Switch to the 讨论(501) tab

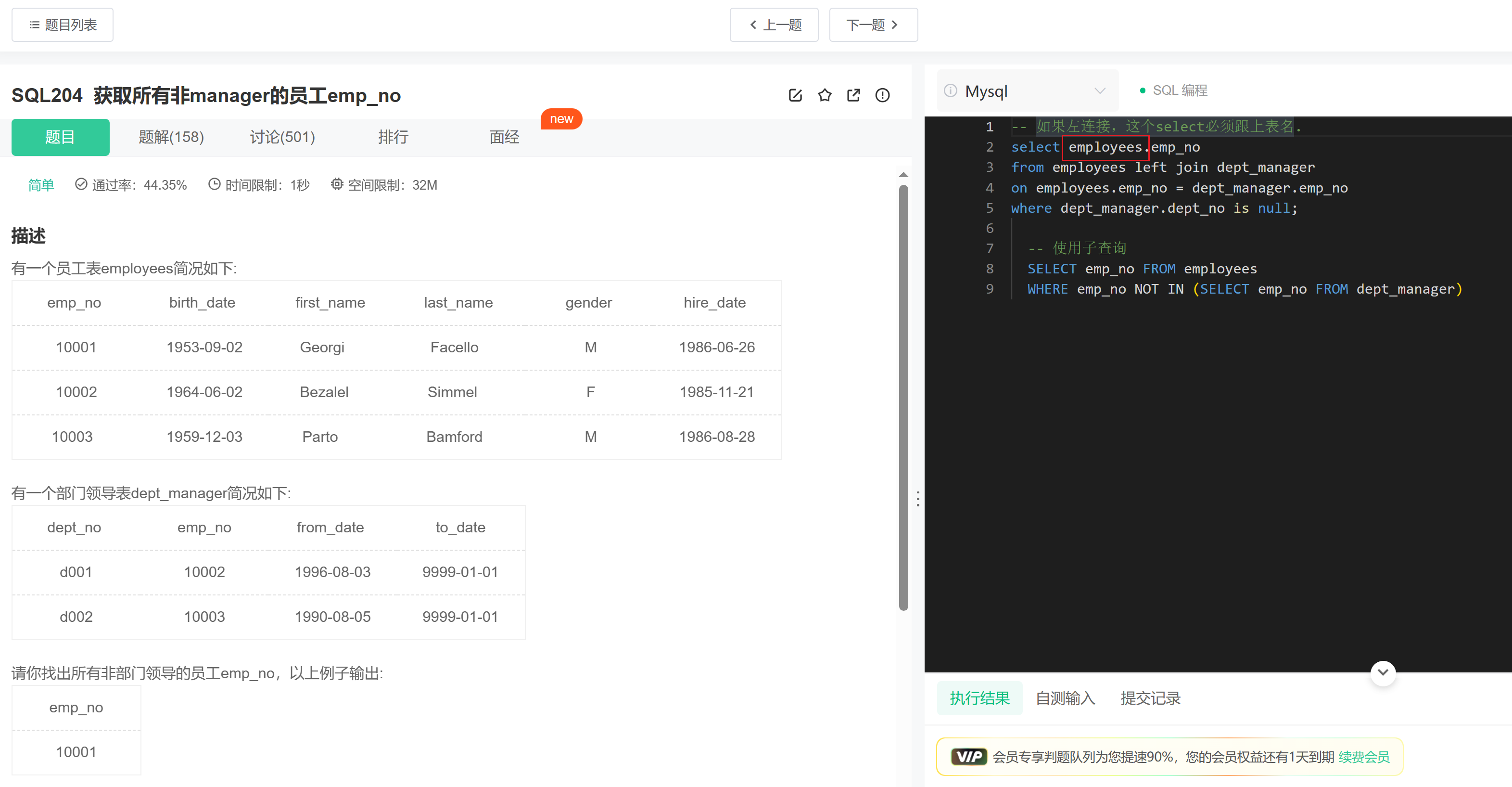point(282,137)
